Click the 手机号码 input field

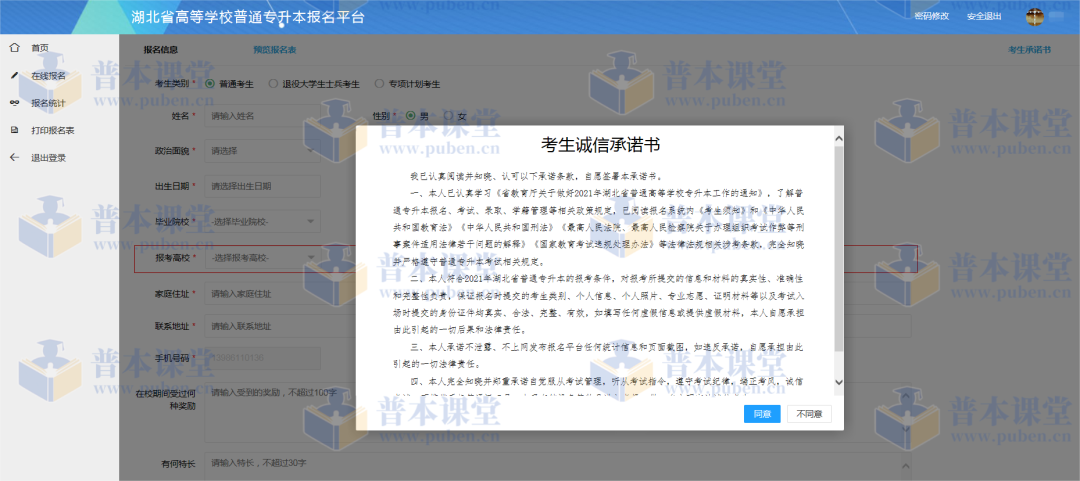click(262, 358)
